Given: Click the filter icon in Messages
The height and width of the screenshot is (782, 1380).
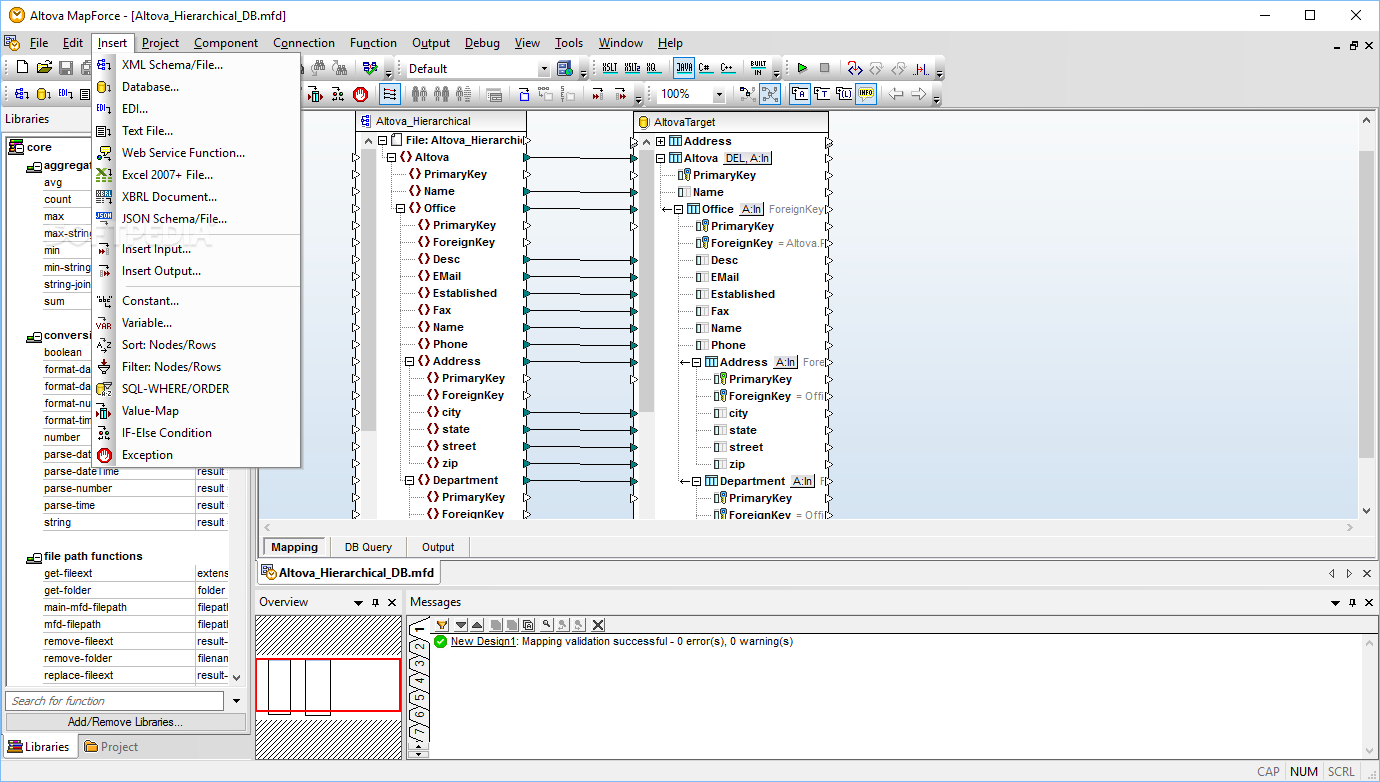Looking at the screenshot, I should click(x=442, y=625).
